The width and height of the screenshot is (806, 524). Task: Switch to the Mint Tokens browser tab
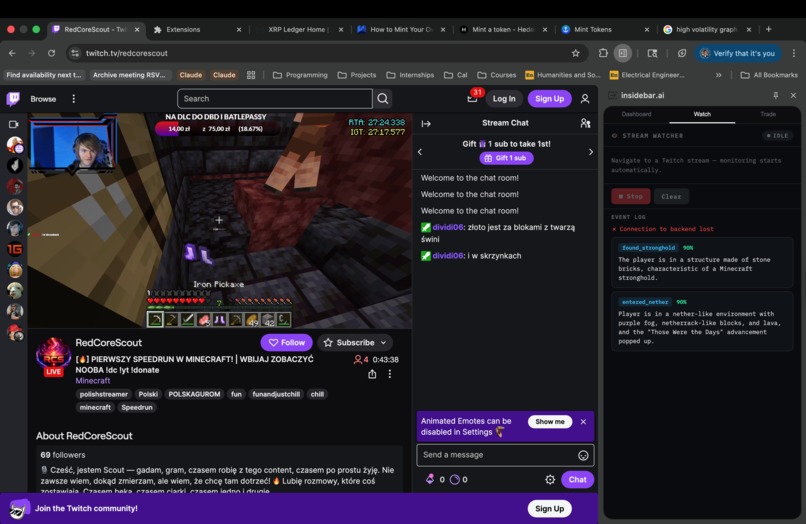(x=606, y=30)
